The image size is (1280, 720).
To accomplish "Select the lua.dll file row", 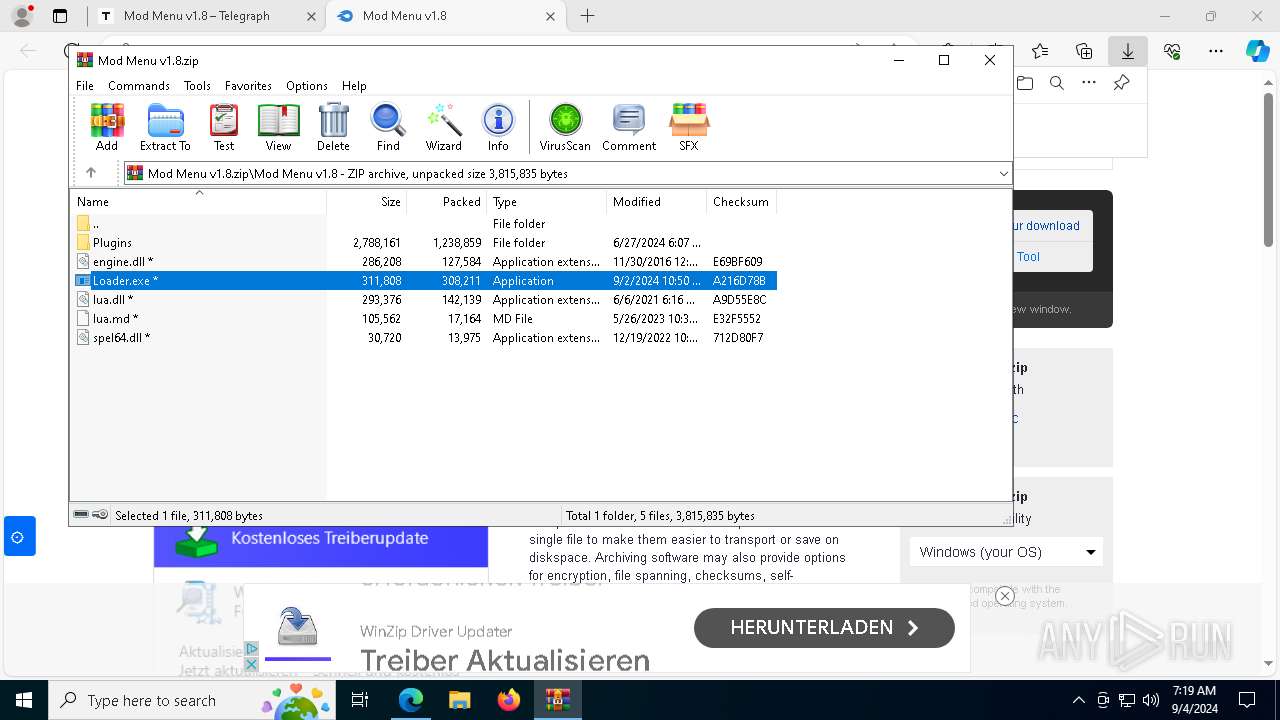I will point(424,300).
